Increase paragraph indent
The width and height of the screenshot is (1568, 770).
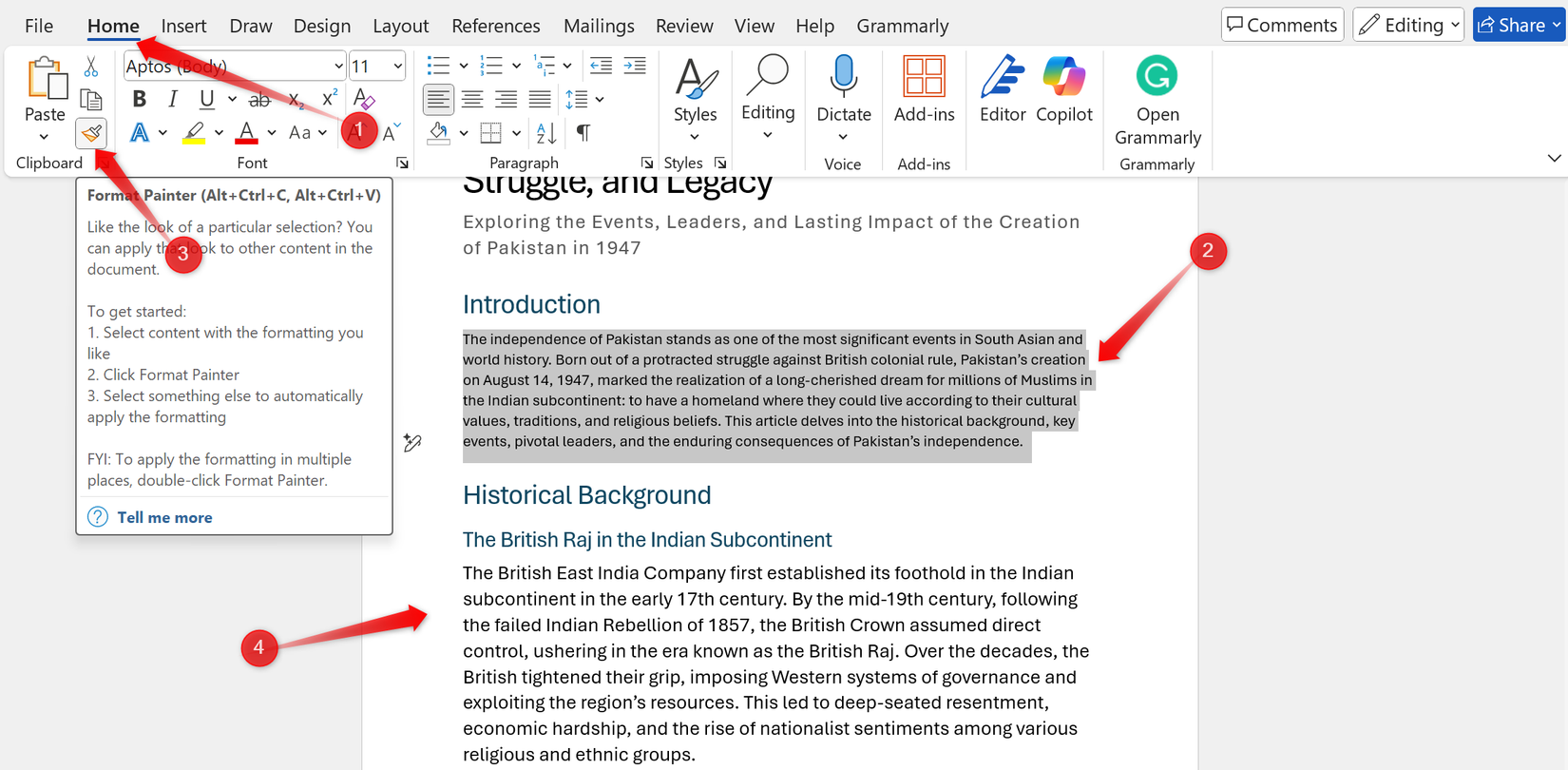pyautogui.click(x=635, y=66)
